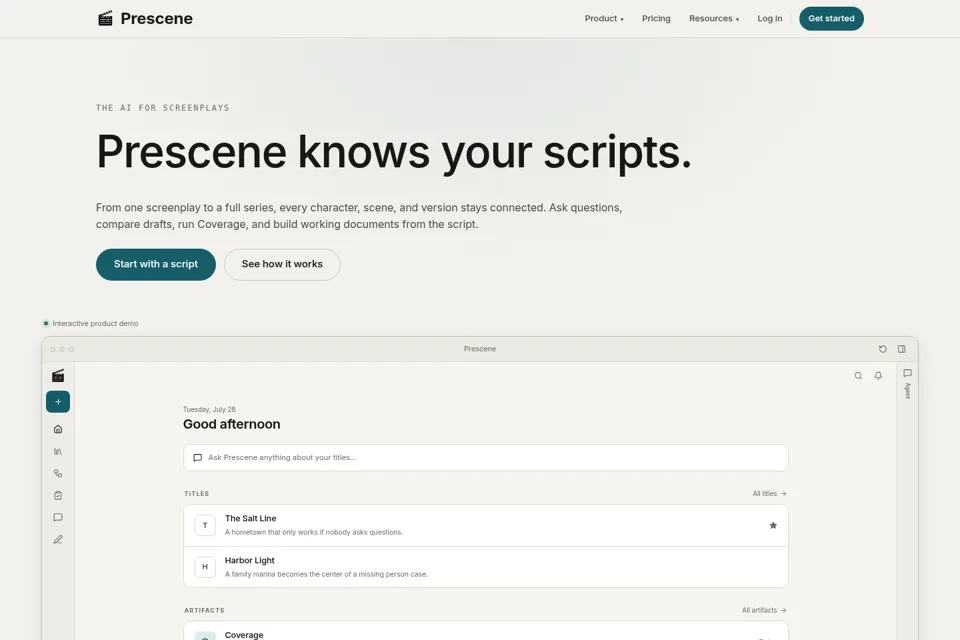Click the T avatar of The Salt Line

coord(205,525)
